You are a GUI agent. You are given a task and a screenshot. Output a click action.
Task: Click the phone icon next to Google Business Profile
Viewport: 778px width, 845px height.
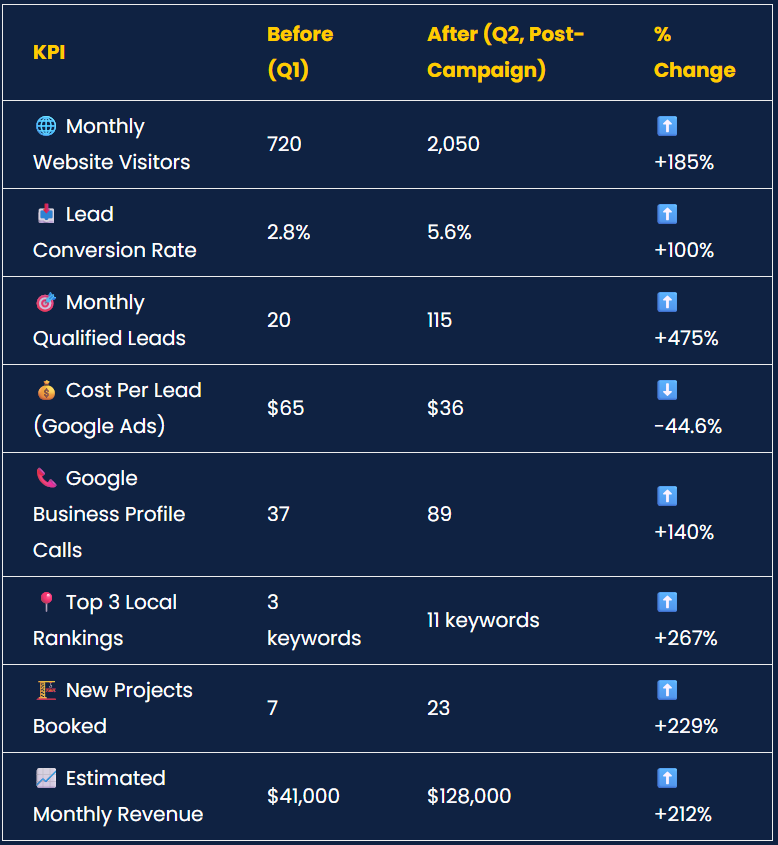click(46, 477)
